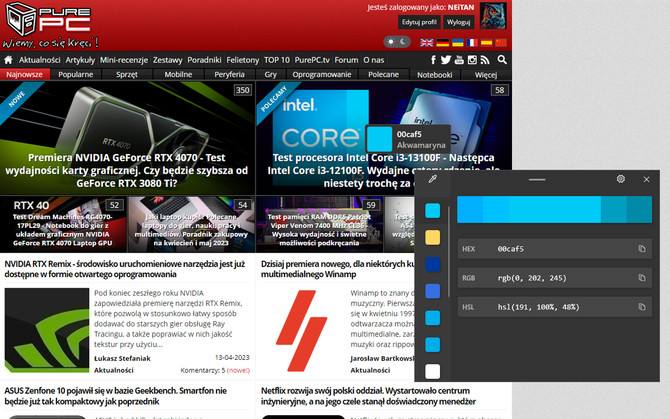Copy the HSL value

[x=641, y=307]
